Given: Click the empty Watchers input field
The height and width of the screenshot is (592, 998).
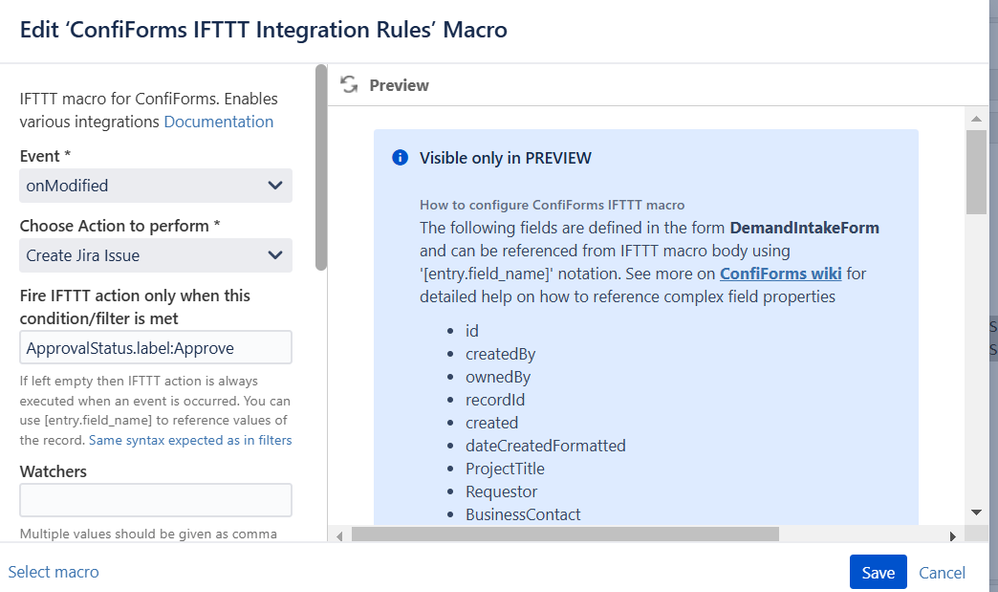Looking at the screenshot, I should (x=155, y=501).
